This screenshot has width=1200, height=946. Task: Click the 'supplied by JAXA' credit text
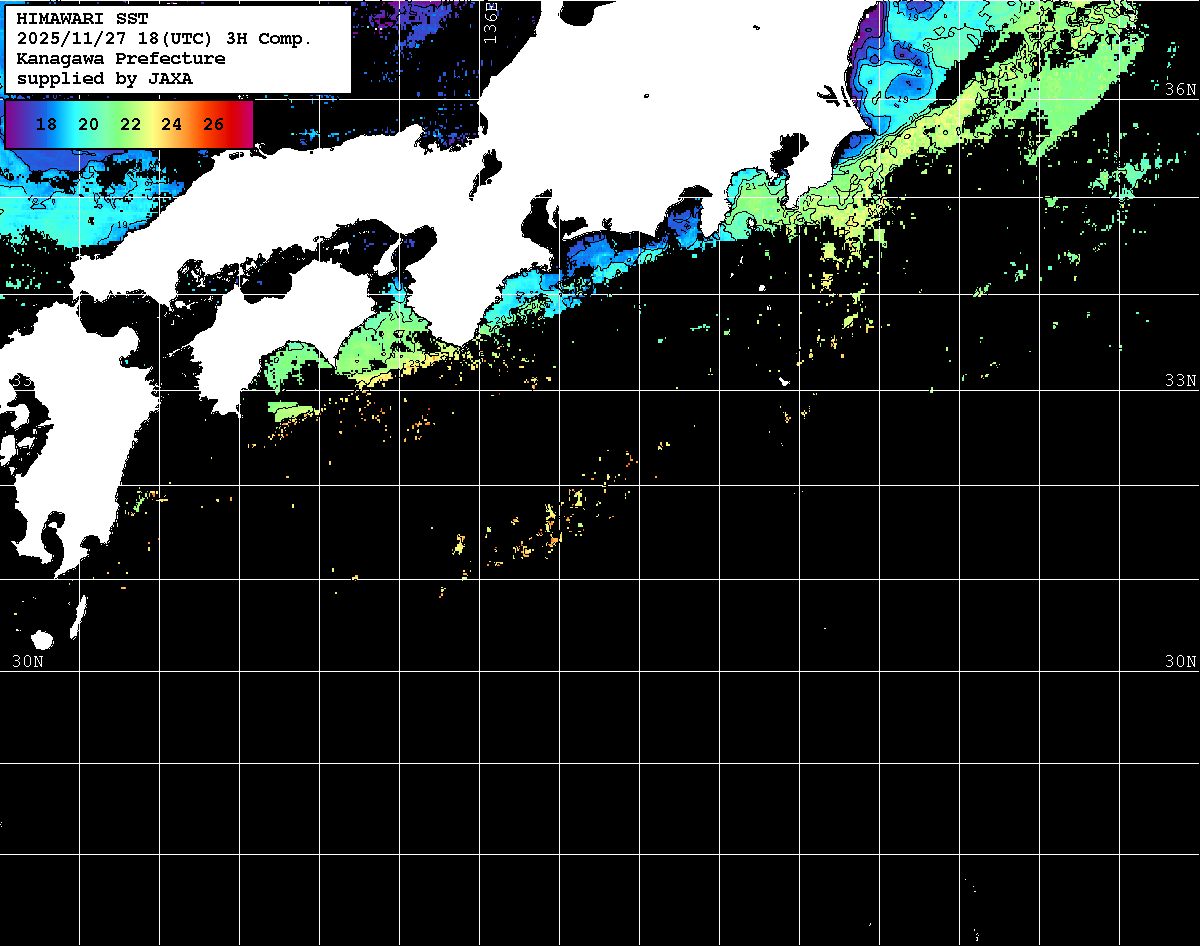point(104,79)
